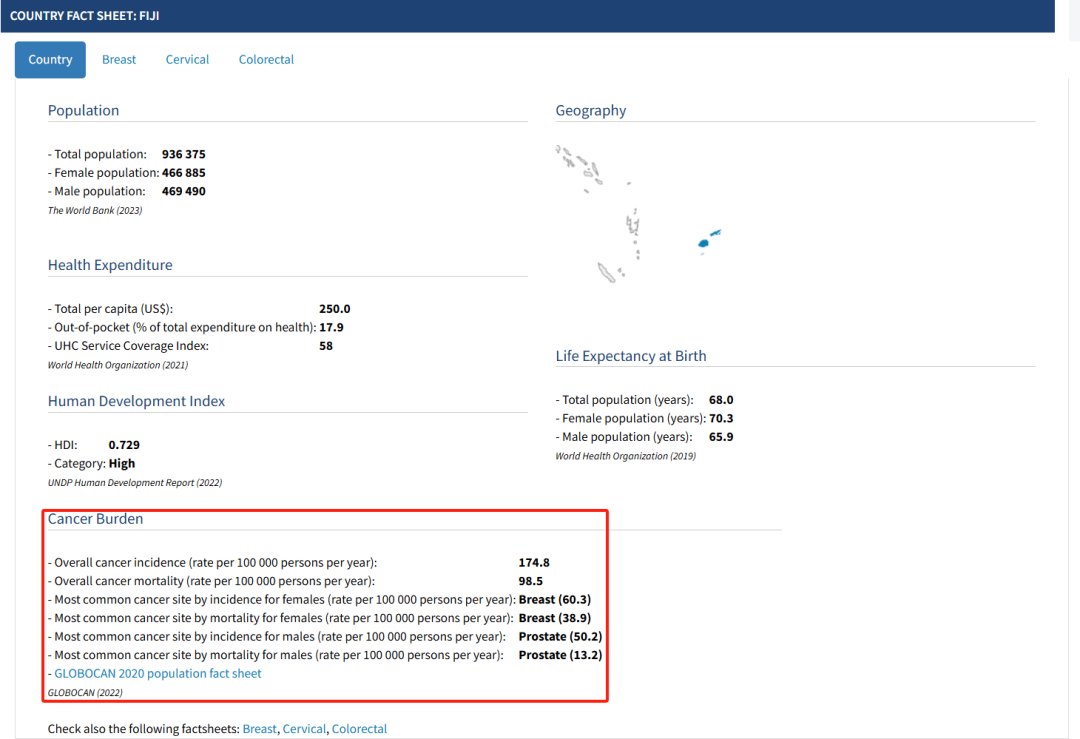Select male mortality value Prostate (13.2)
1080x739 pixels.
pyautogui.click(x=560, y=656)
